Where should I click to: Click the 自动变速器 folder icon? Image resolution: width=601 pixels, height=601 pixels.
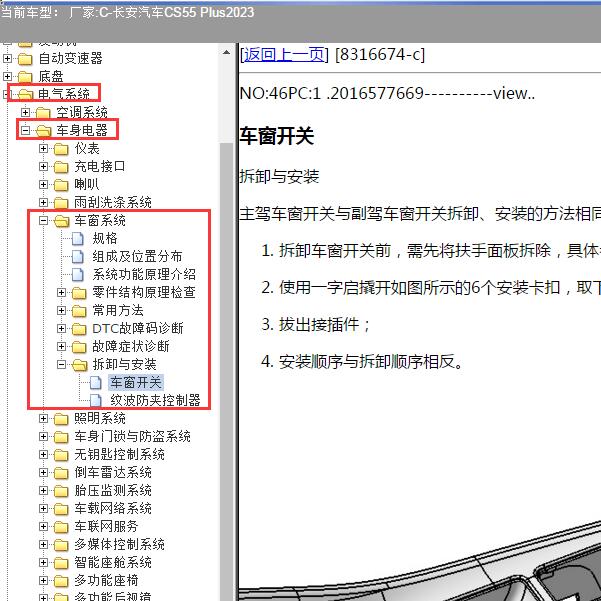(x=25, y=59)
